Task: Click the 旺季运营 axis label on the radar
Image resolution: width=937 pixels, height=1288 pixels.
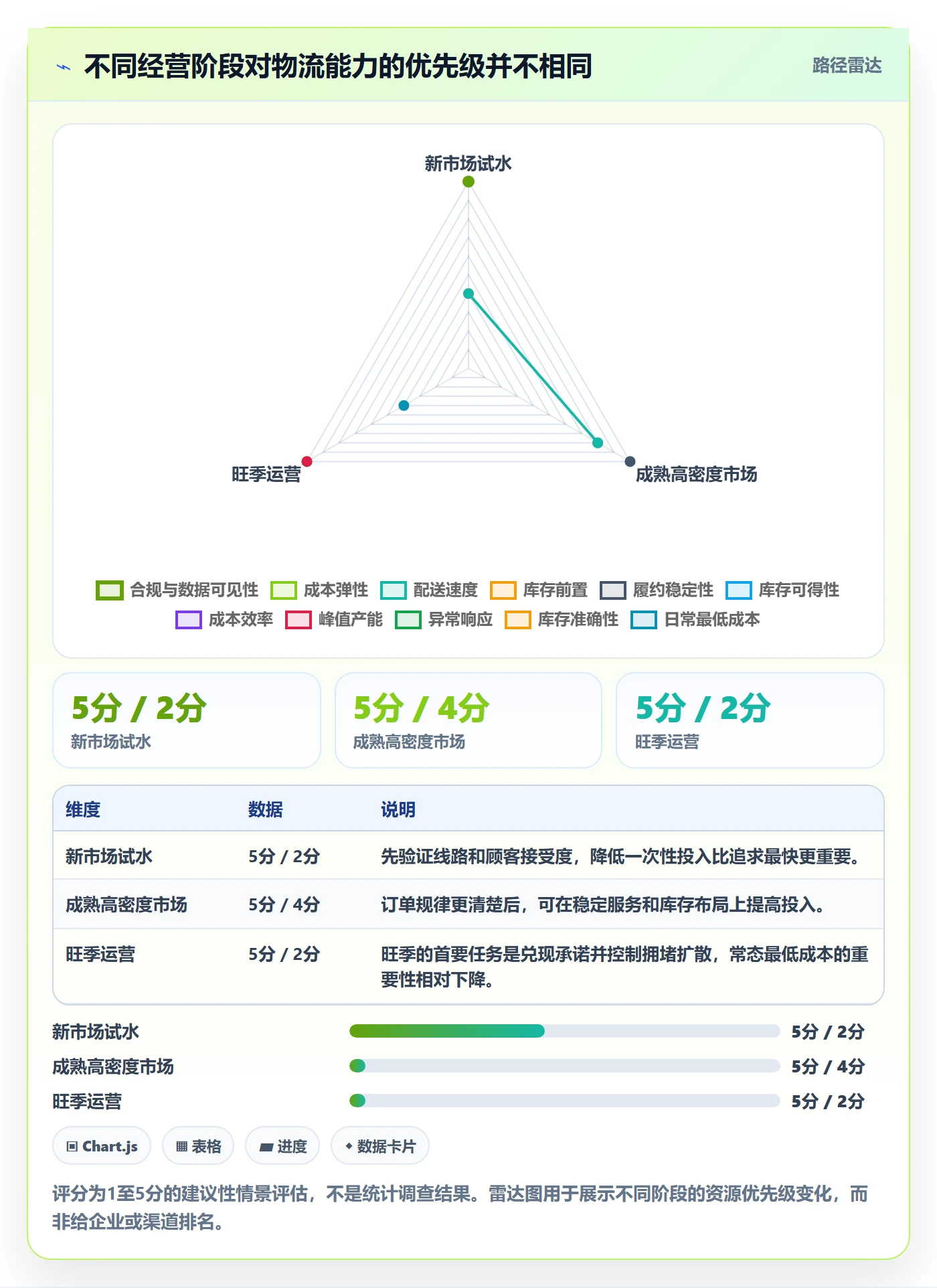Action: click(266, 474)
